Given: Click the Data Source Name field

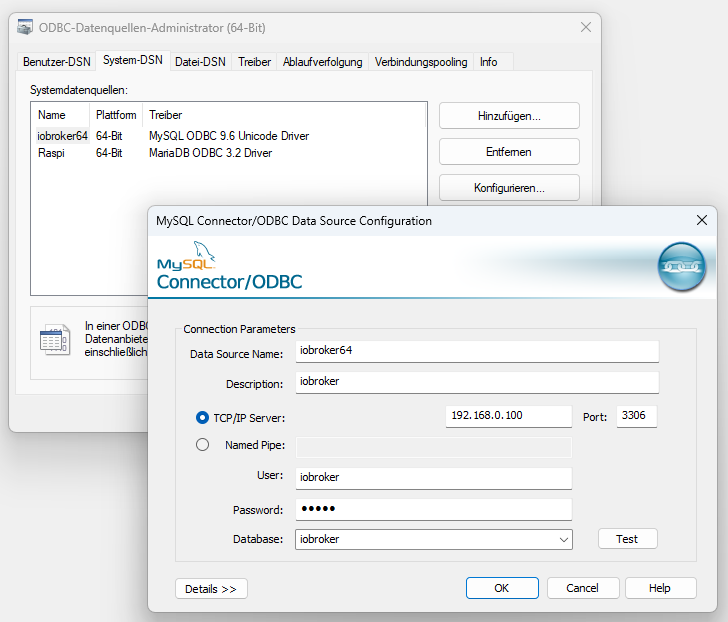Looking at the screenshot, I should (477, 351).
